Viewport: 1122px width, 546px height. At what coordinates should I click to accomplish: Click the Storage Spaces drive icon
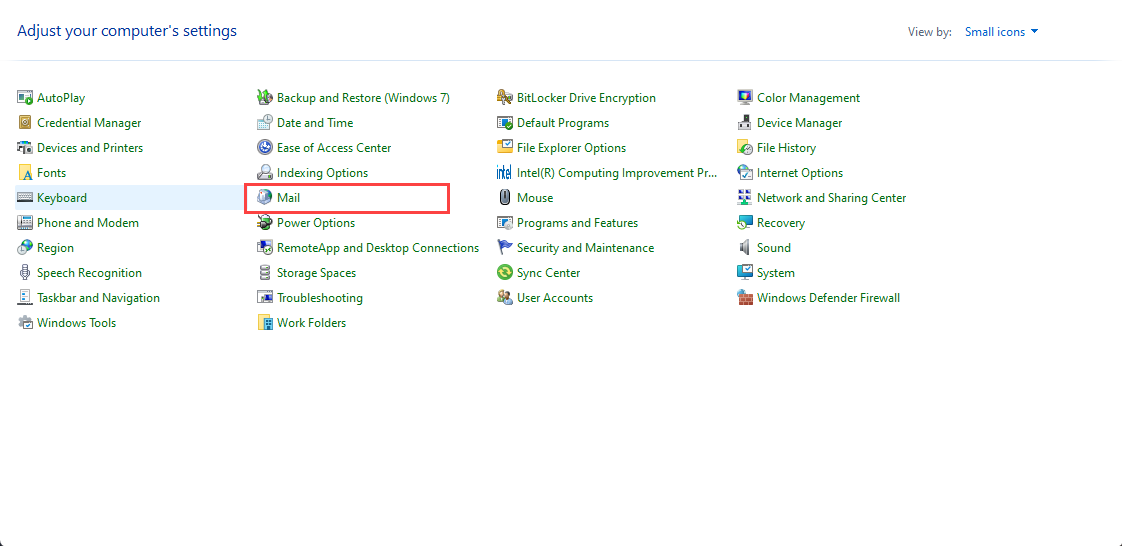[265, 273]
